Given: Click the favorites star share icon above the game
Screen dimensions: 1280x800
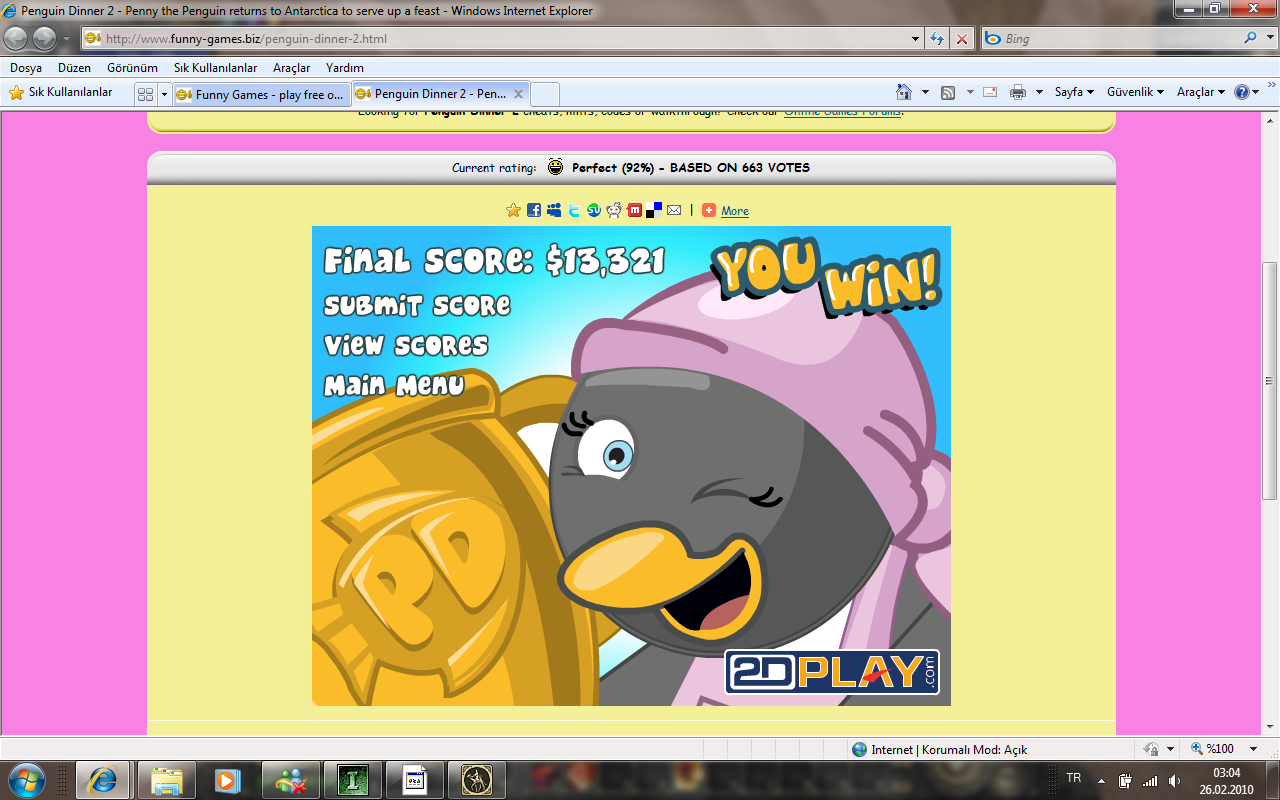Looking at the screenshot, I should pyautogui.click(x=513, y=210).
